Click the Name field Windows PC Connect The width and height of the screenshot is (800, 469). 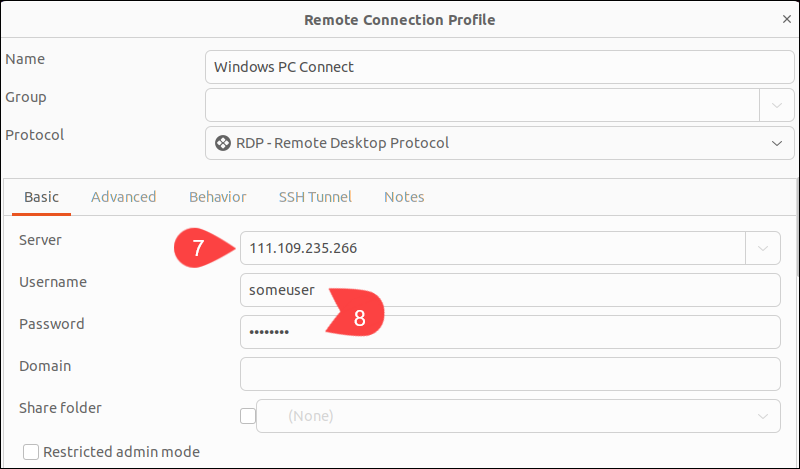(499, 67)
